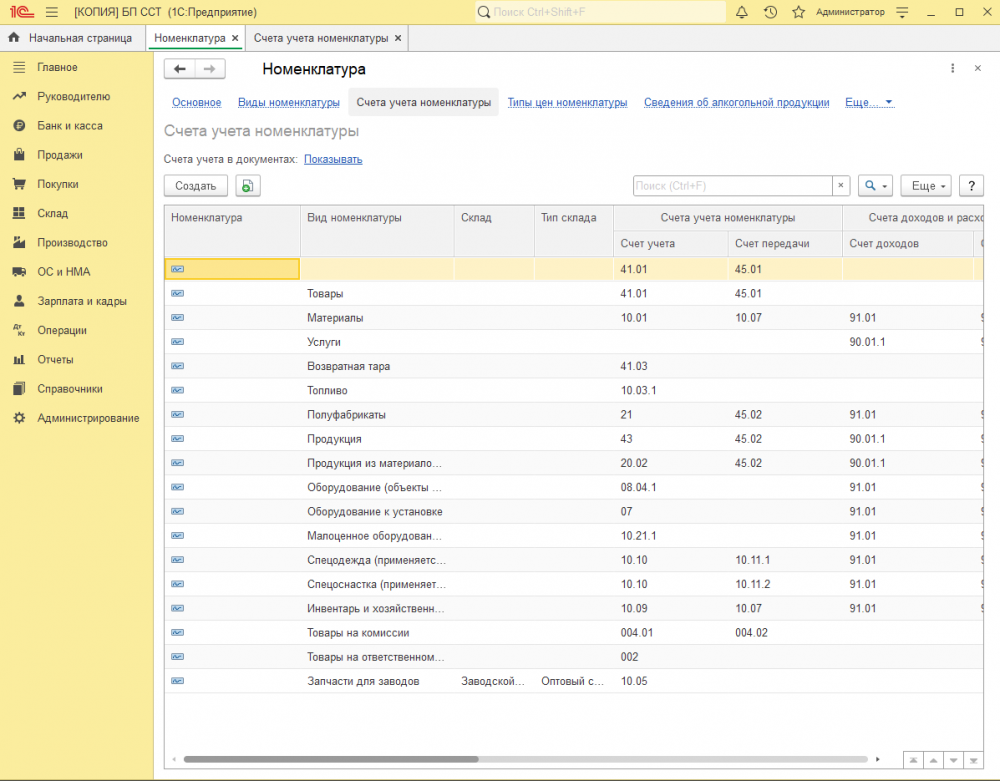Select Товары на комиссии row
1000x781 pixels.
573,633
